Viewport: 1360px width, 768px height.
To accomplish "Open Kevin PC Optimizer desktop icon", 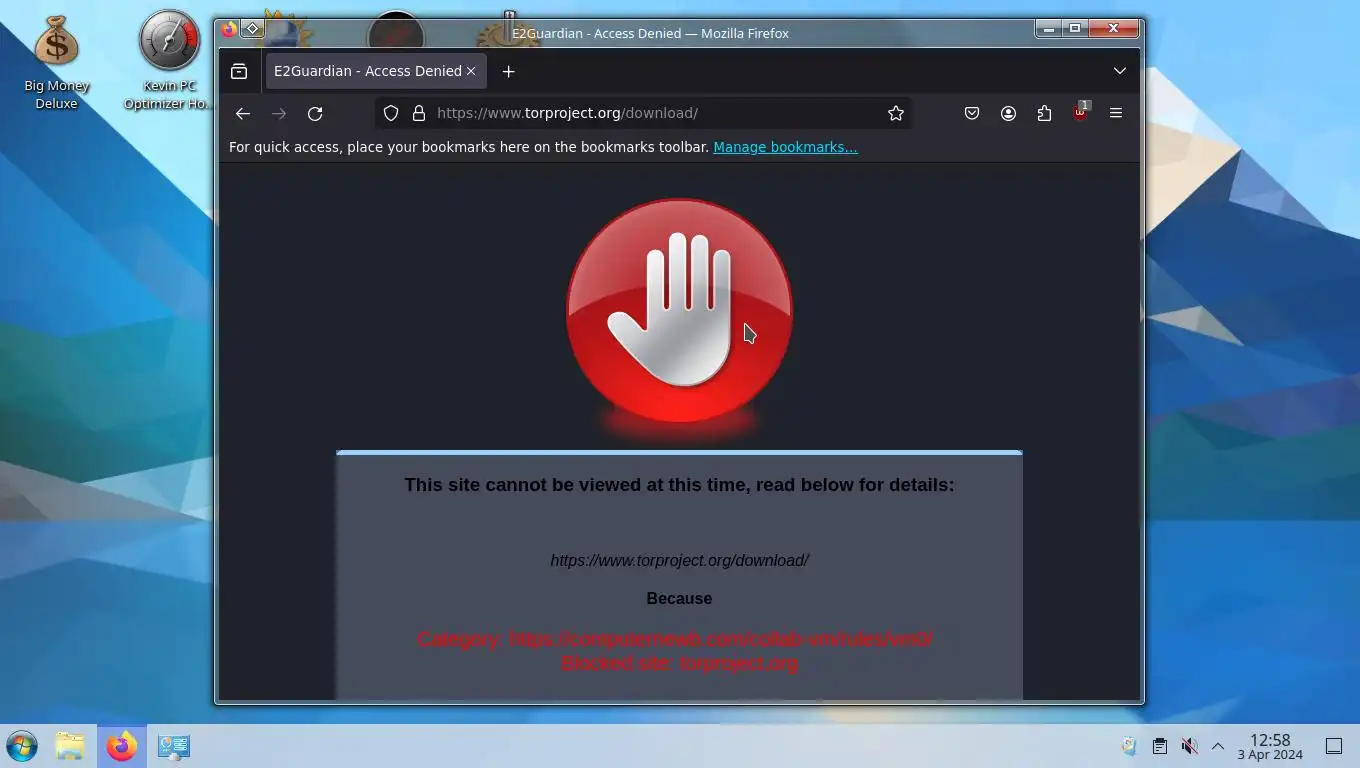I will click(168, 61).
